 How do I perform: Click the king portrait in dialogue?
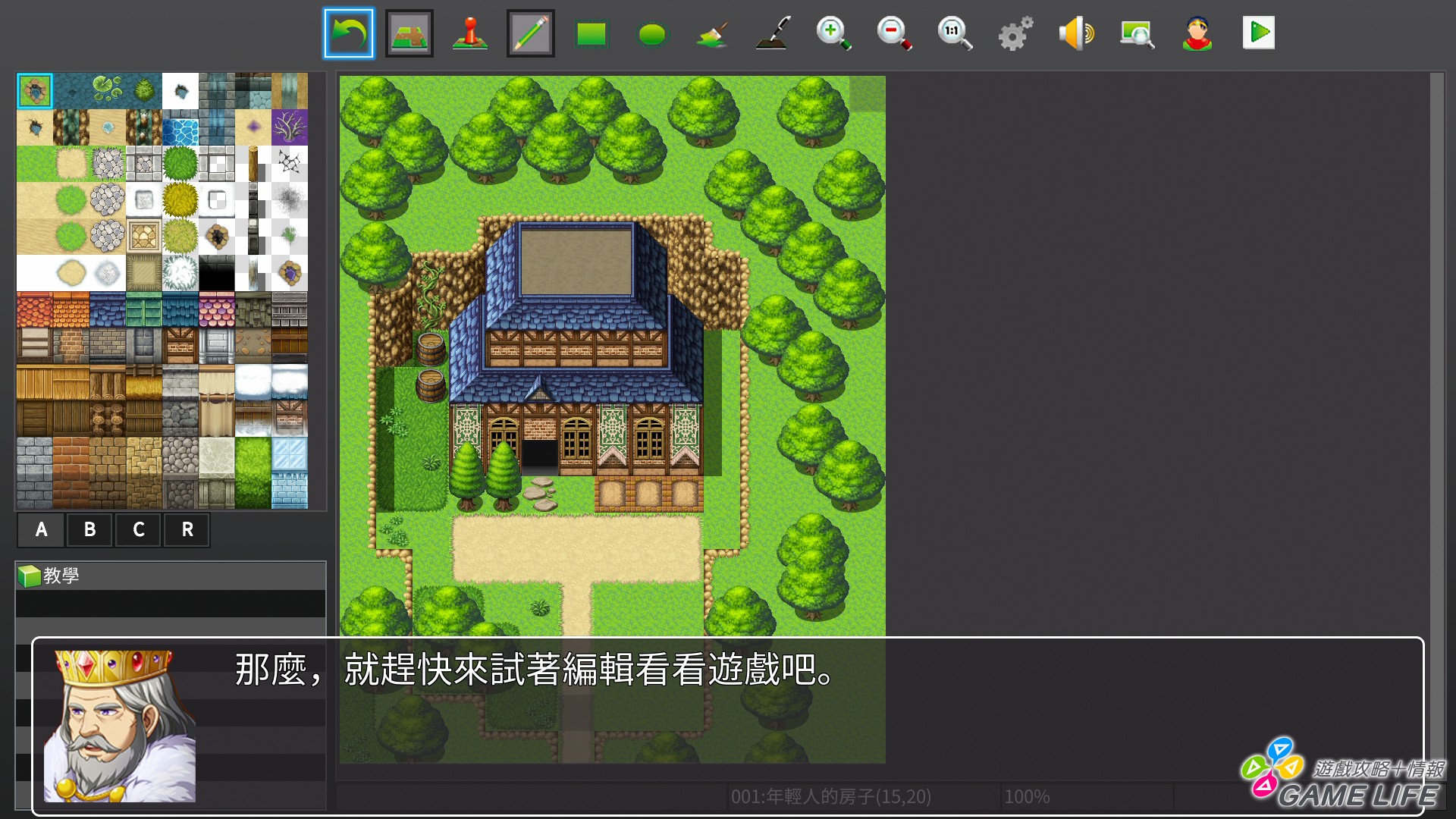[120, 726]
